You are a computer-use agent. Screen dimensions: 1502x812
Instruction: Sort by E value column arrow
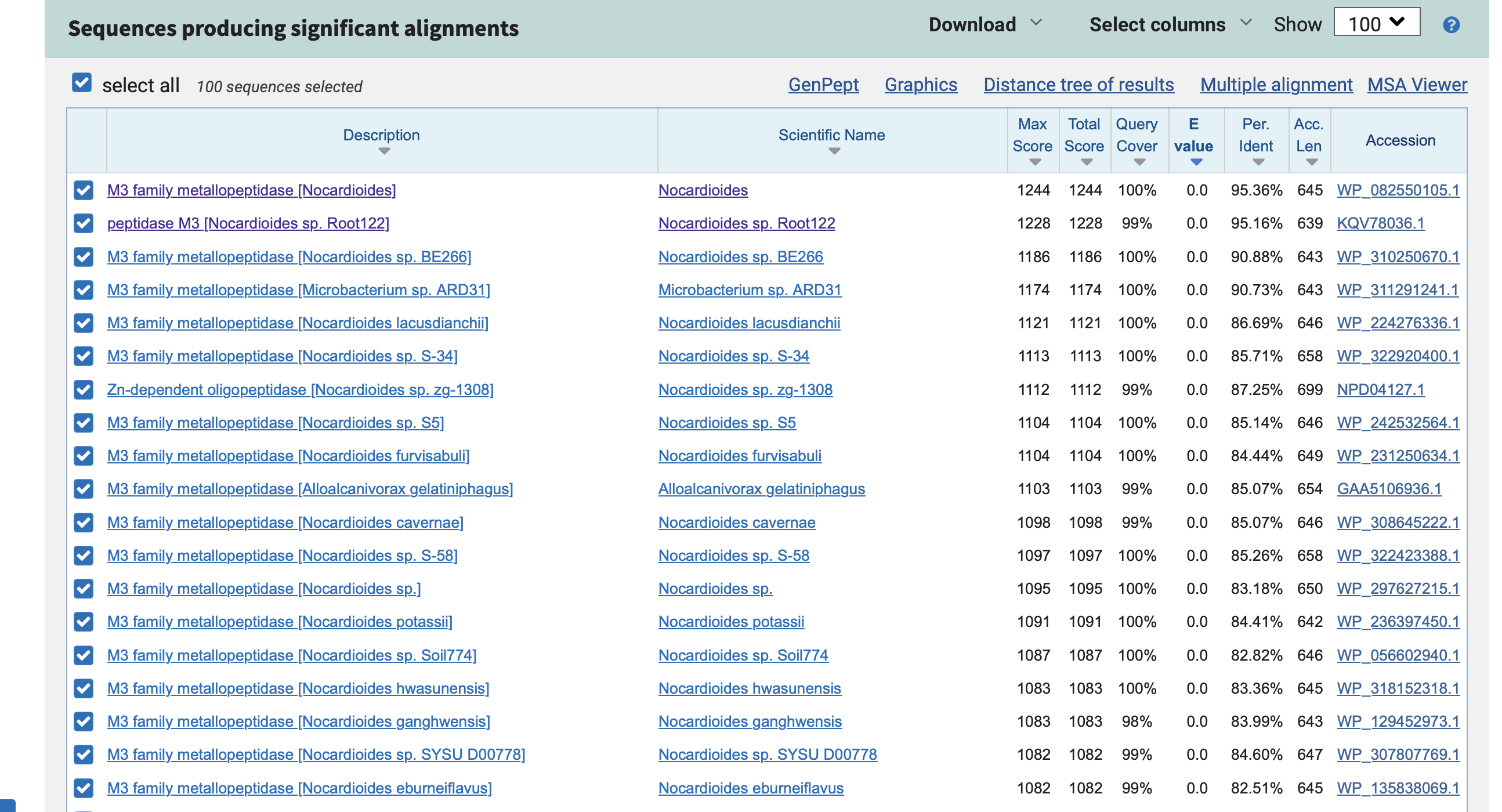click(x=1196, y=162)
